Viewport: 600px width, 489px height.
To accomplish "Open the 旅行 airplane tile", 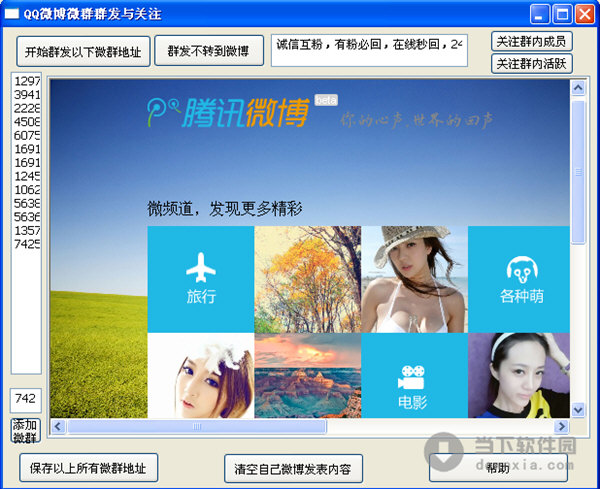I will 201,279.
